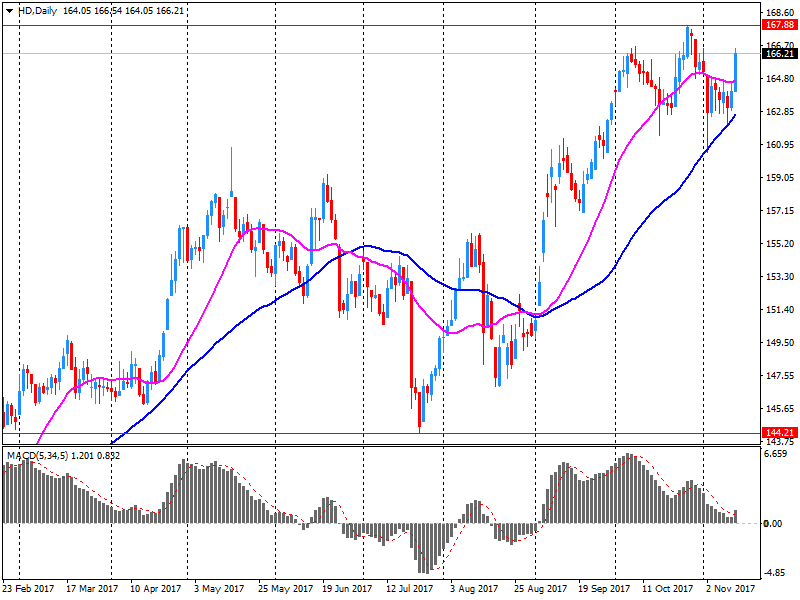The width and height of the screenshot is (800, 600).
Task: Select the 25 Aug 2017 date label
Action: point(540,588)
